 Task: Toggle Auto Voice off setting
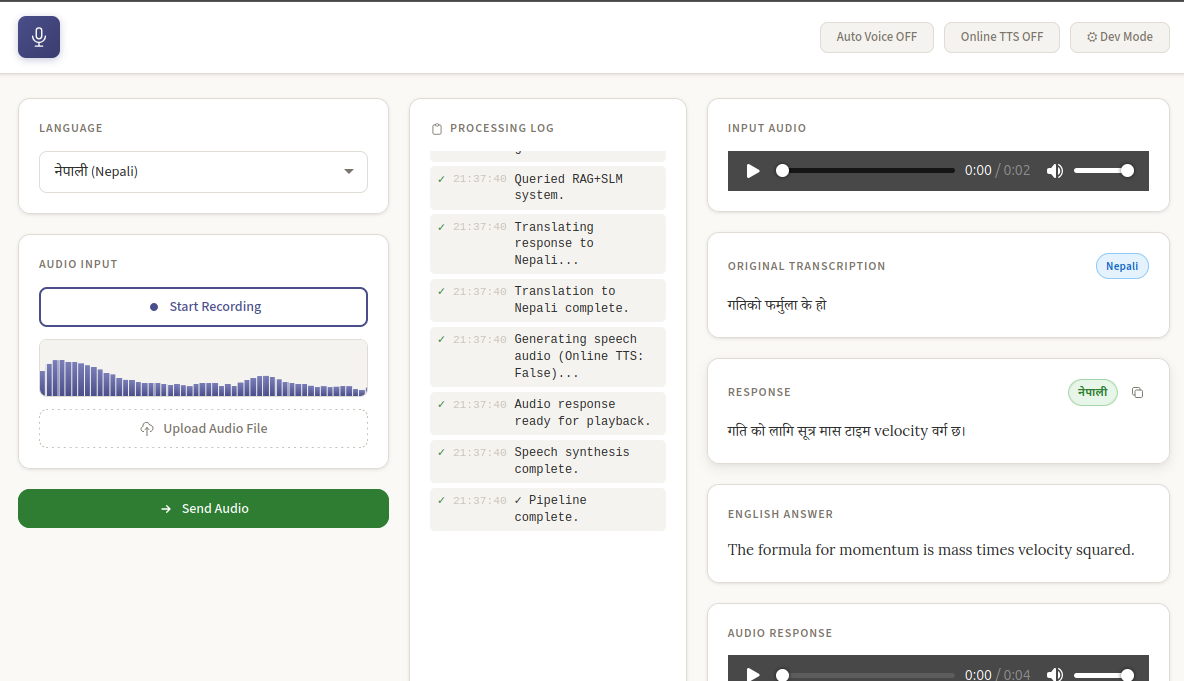tap(876, 37)
